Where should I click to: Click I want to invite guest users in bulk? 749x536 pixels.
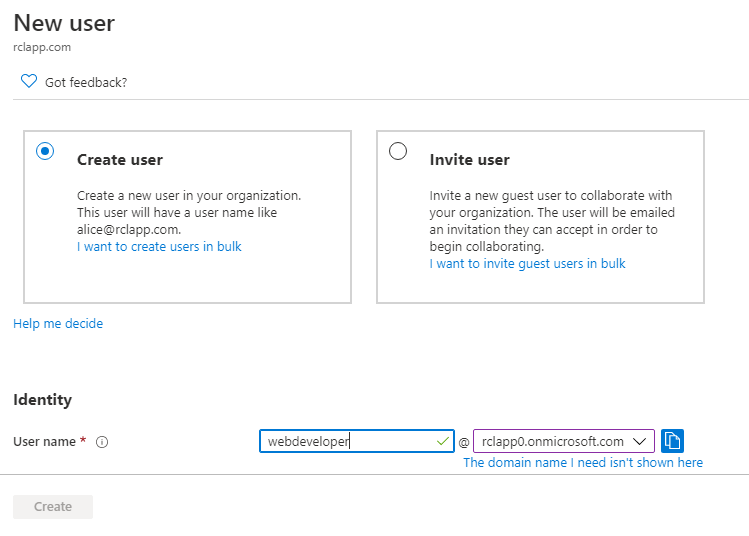pyautogui.click(x=527, y=264)
